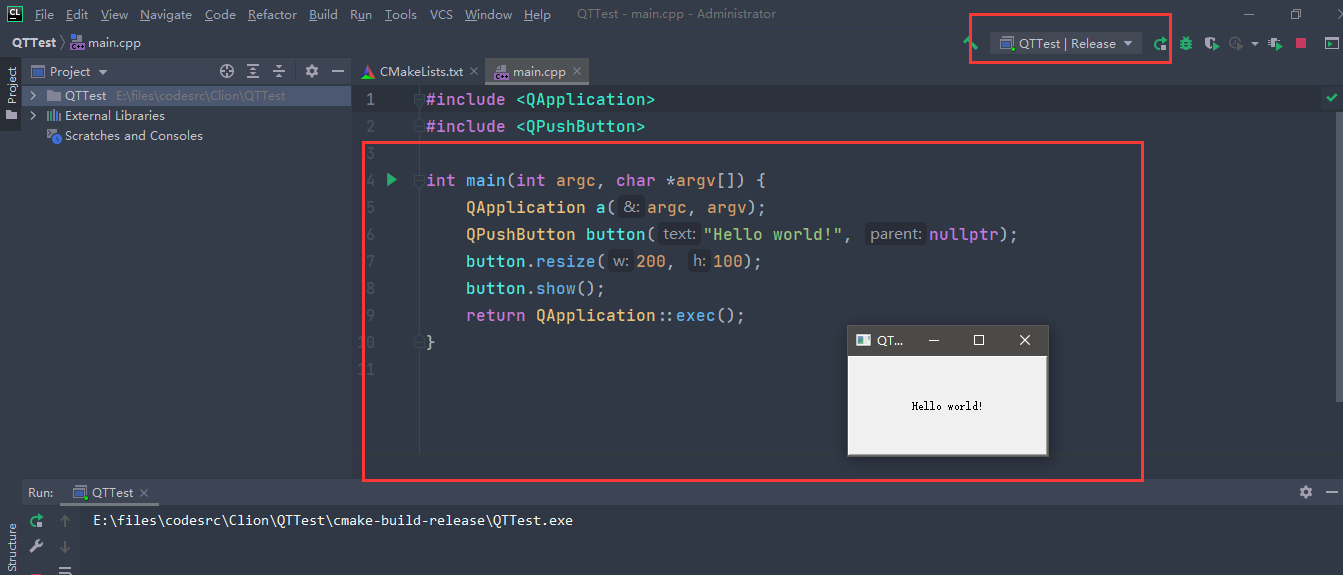Close the main.cpp editor tab

coord(577,72)
